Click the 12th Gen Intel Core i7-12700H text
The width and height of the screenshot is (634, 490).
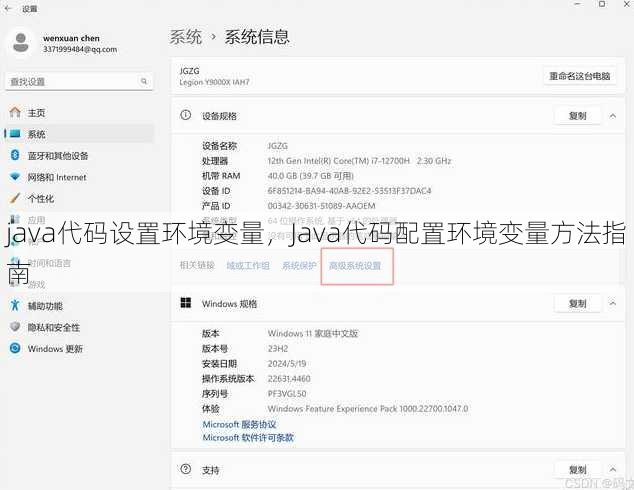(359, 161)
